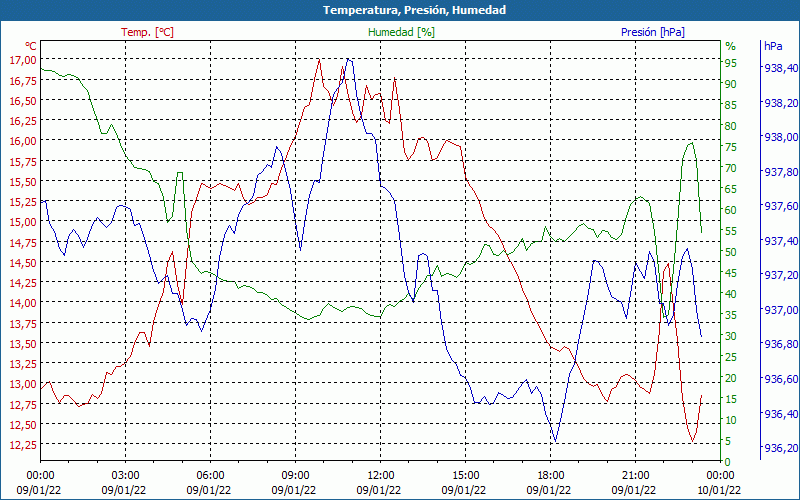Click temperature axis value 14,00
The image size is (800, 500).
coord(23,303)
